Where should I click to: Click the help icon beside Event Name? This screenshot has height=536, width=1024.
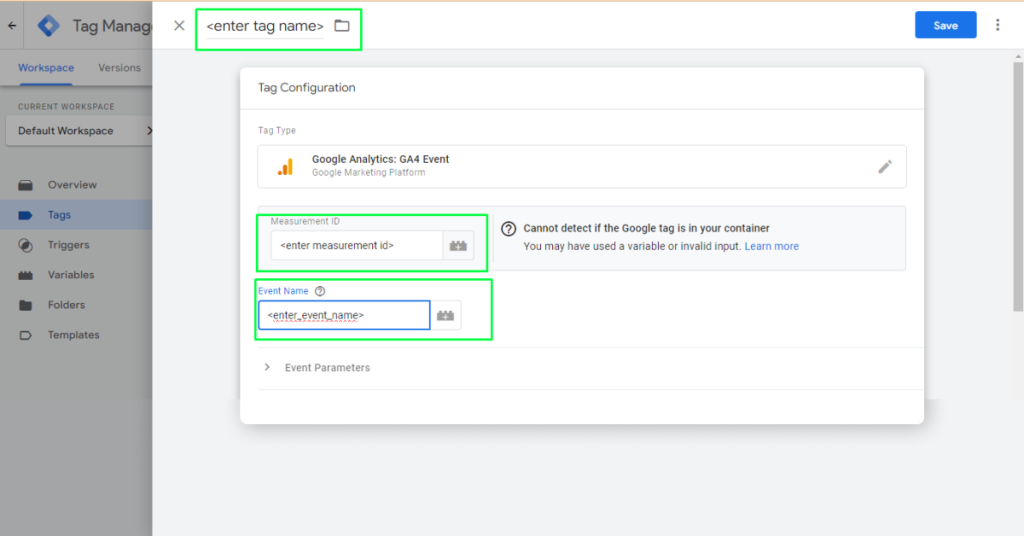(320, 291)
